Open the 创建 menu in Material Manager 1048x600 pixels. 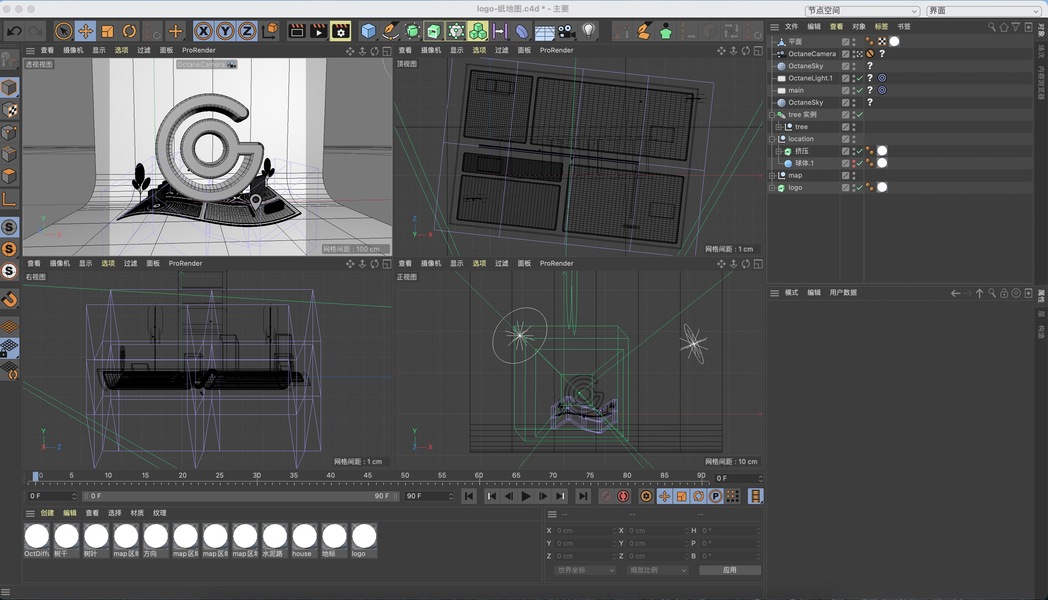pos(47,513)
